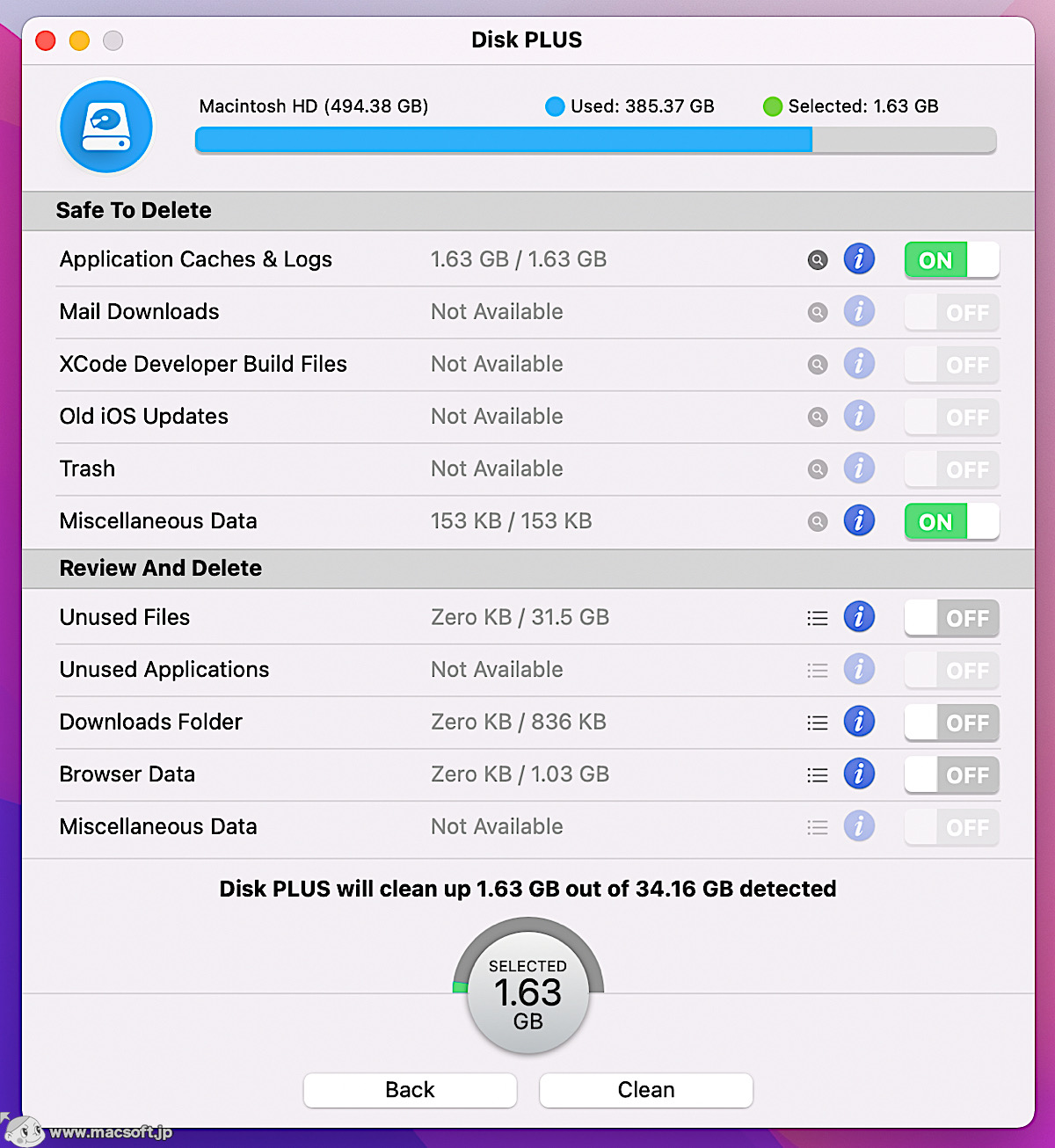Viewport: 1055px width, 1148px height.
Task: Click magnifier icon in Old iOS Updates row
Action: 818,417
